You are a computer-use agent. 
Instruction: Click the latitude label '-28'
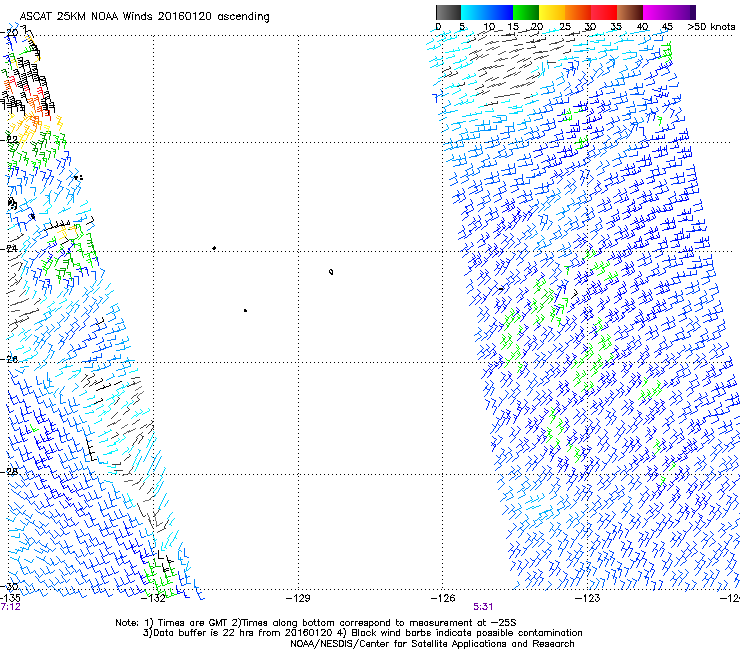tap(9, 472)
